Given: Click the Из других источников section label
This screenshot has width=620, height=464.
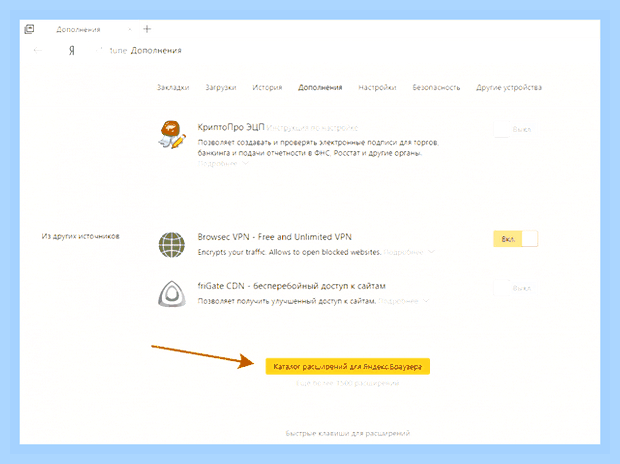Looking at the screenshot, I should (x=80, y=236).
